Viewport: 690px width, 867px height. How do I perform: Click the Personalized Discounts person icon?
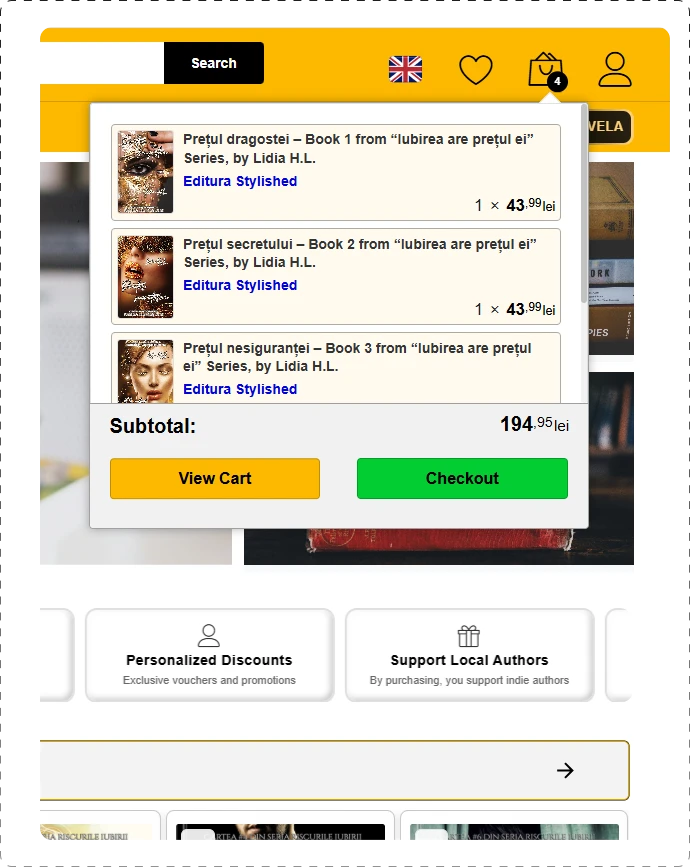pyautogui.click(x=209, y=635)
